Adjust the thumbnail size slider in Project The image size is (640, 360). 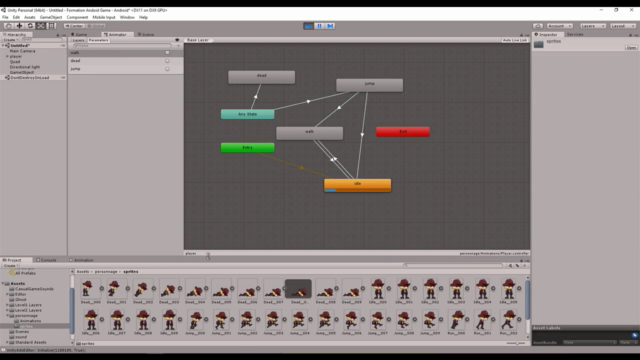click(516, 343)
